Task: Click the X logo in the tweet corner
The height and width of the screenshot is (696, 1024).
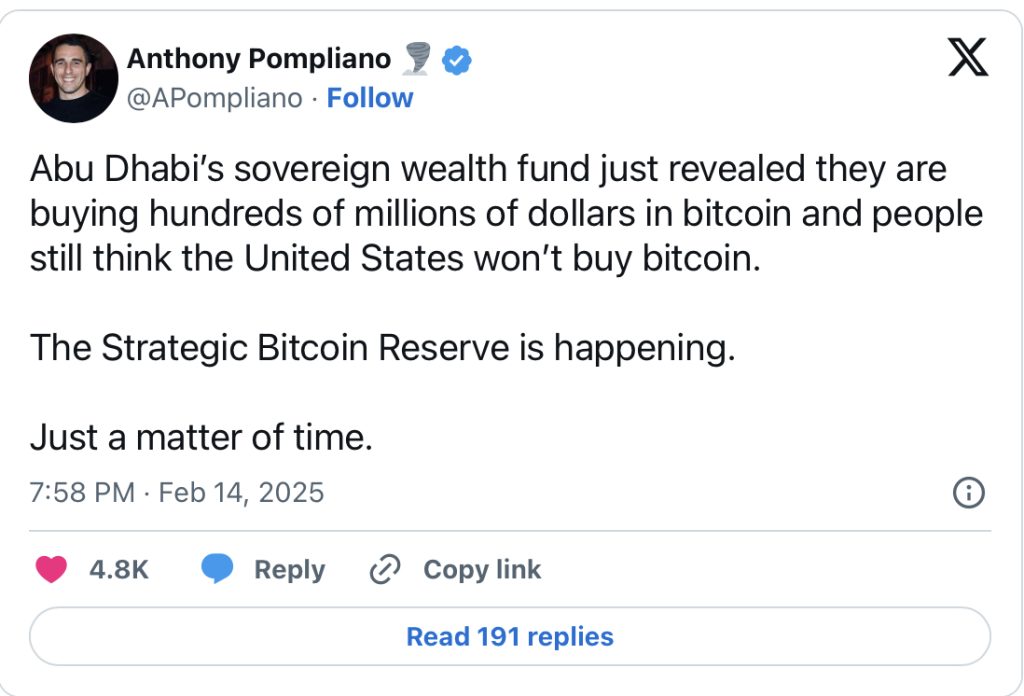Action: tap(966, 60)
